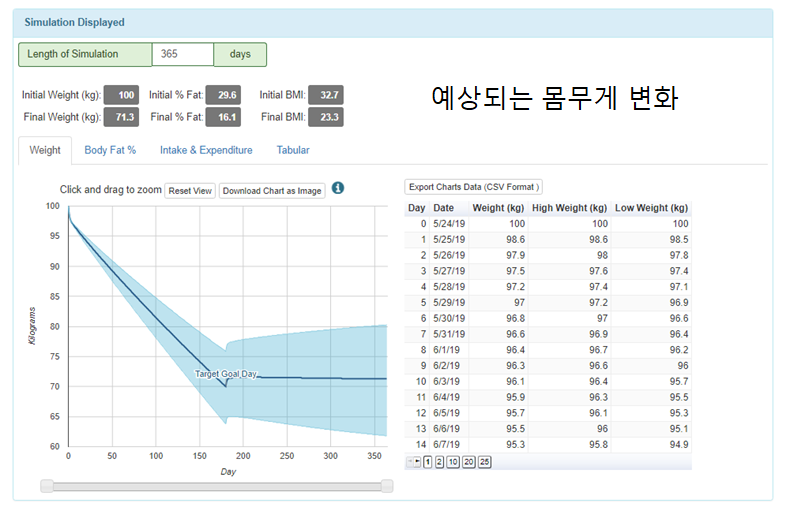
Task: Click the blue info icon above the chart
Action: tap(338, 188)
